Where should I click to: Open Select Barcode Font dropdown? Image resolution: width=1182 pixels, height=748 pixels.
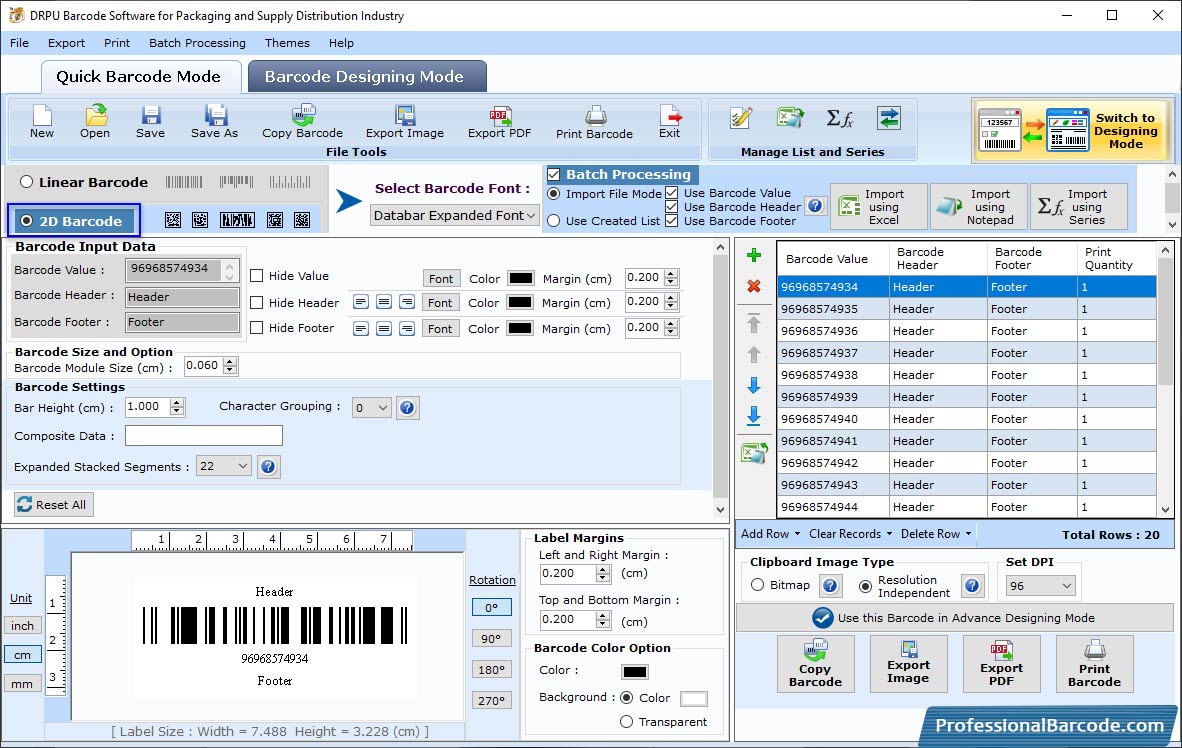455,216
